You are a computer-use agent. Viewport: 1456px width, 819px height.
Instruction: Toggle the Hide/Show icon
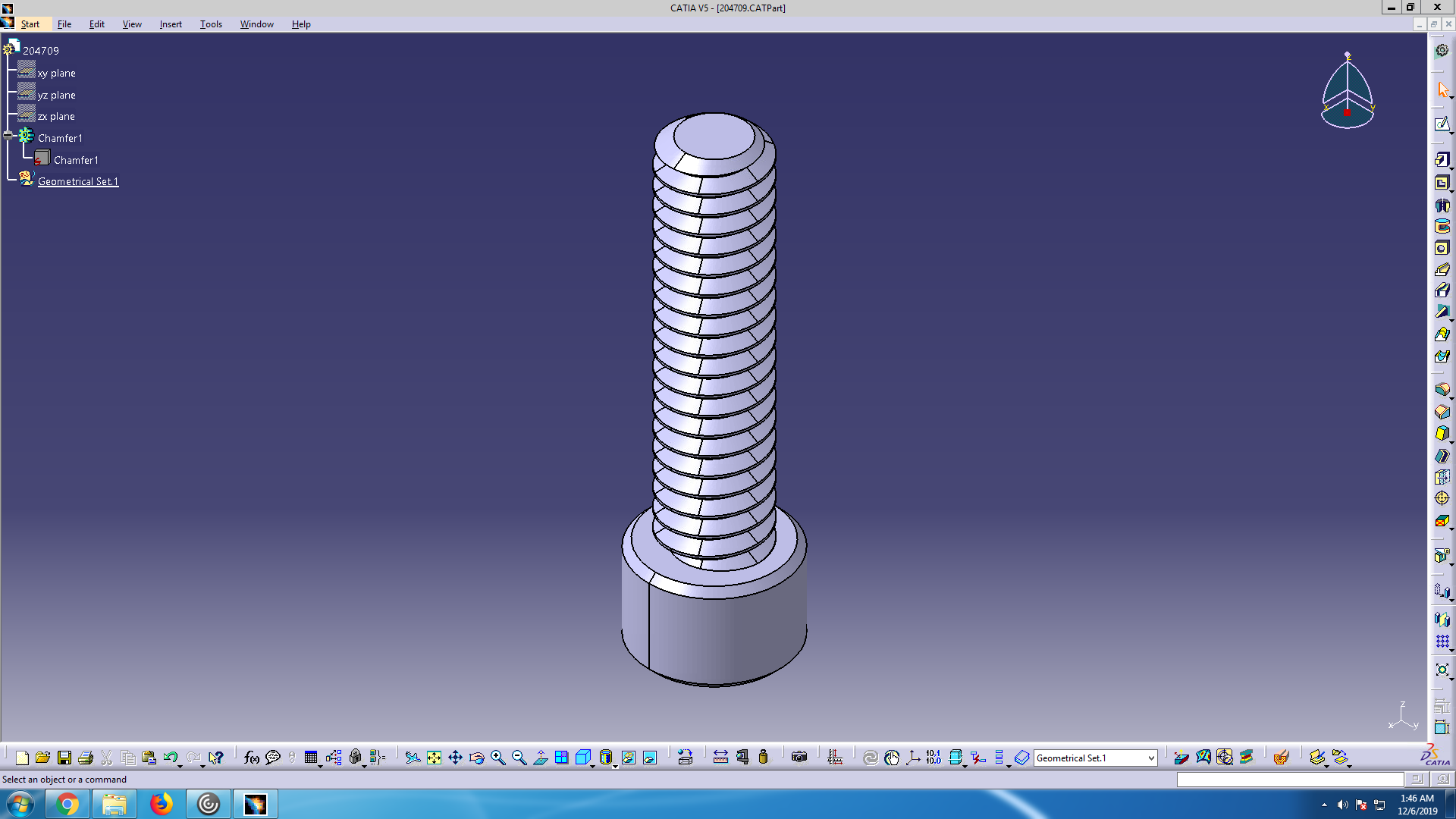pyautogui.click(x=629, y=758)
